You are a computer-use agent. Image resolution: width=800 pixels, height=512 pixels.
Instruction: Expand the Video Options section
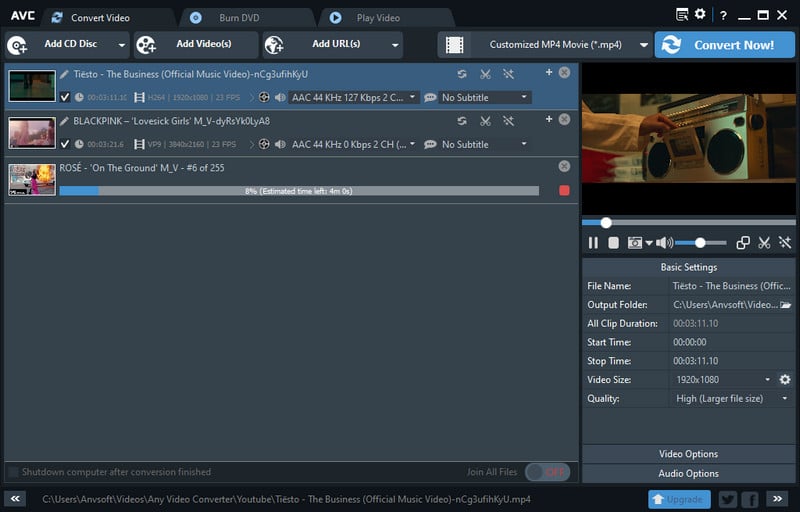[x=688, y=454]
